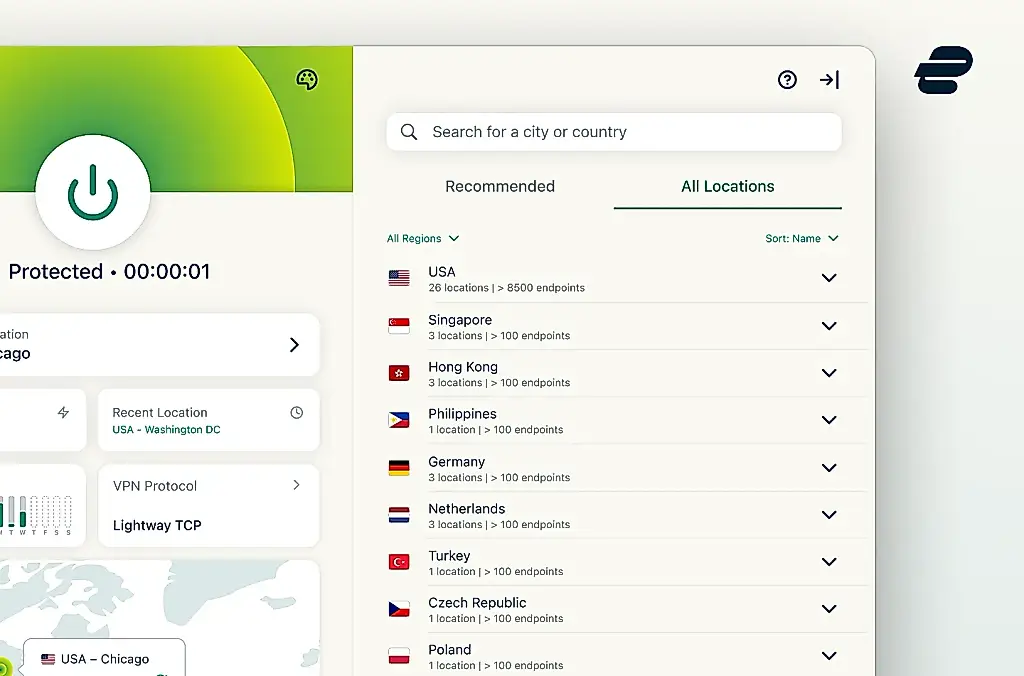Expand the Turkey locations list
Viewport: 1024px width, 676px height.
tap(829, 562)
